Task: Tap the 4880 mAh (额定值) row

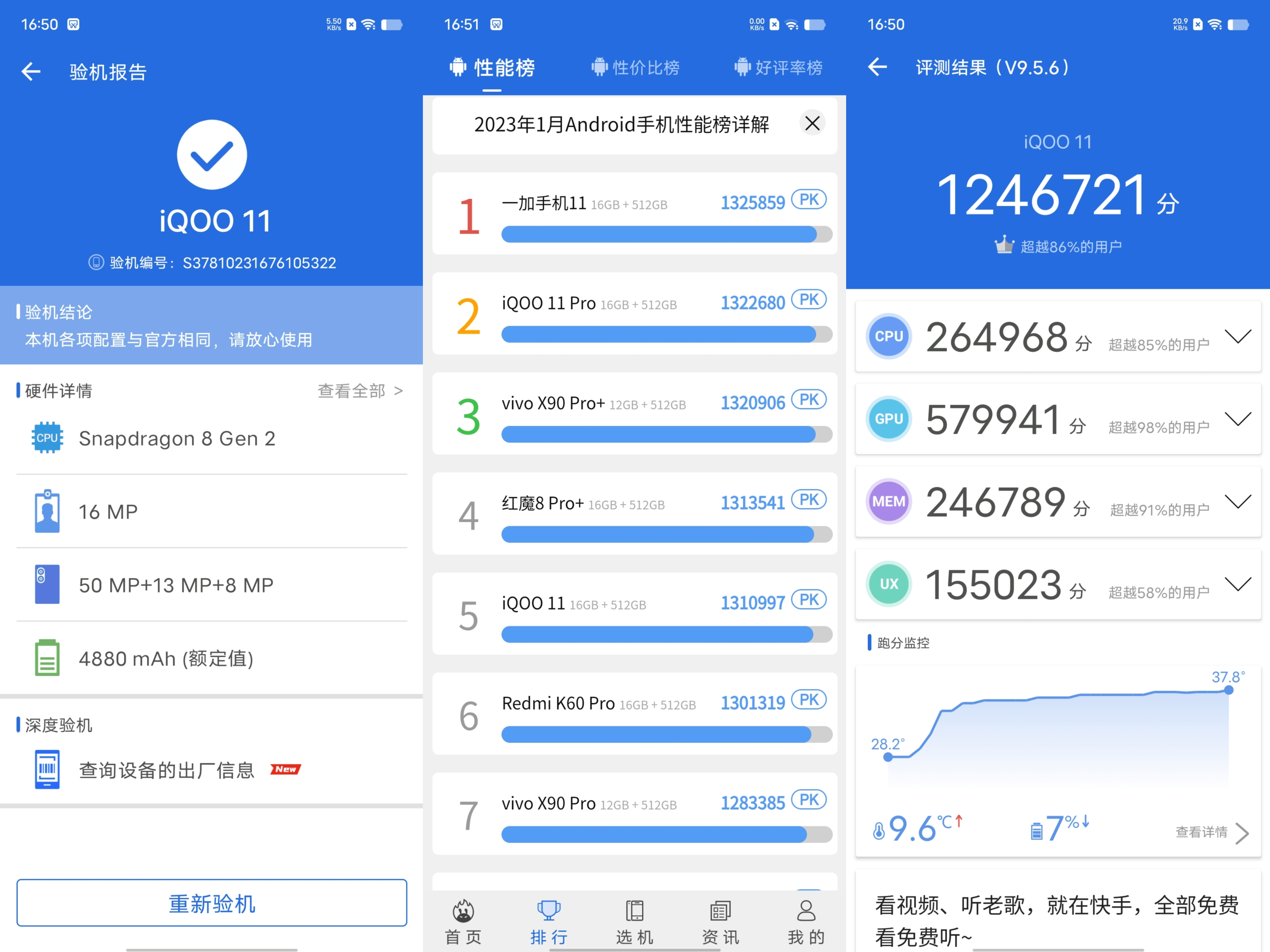Action: pos(212,658)
